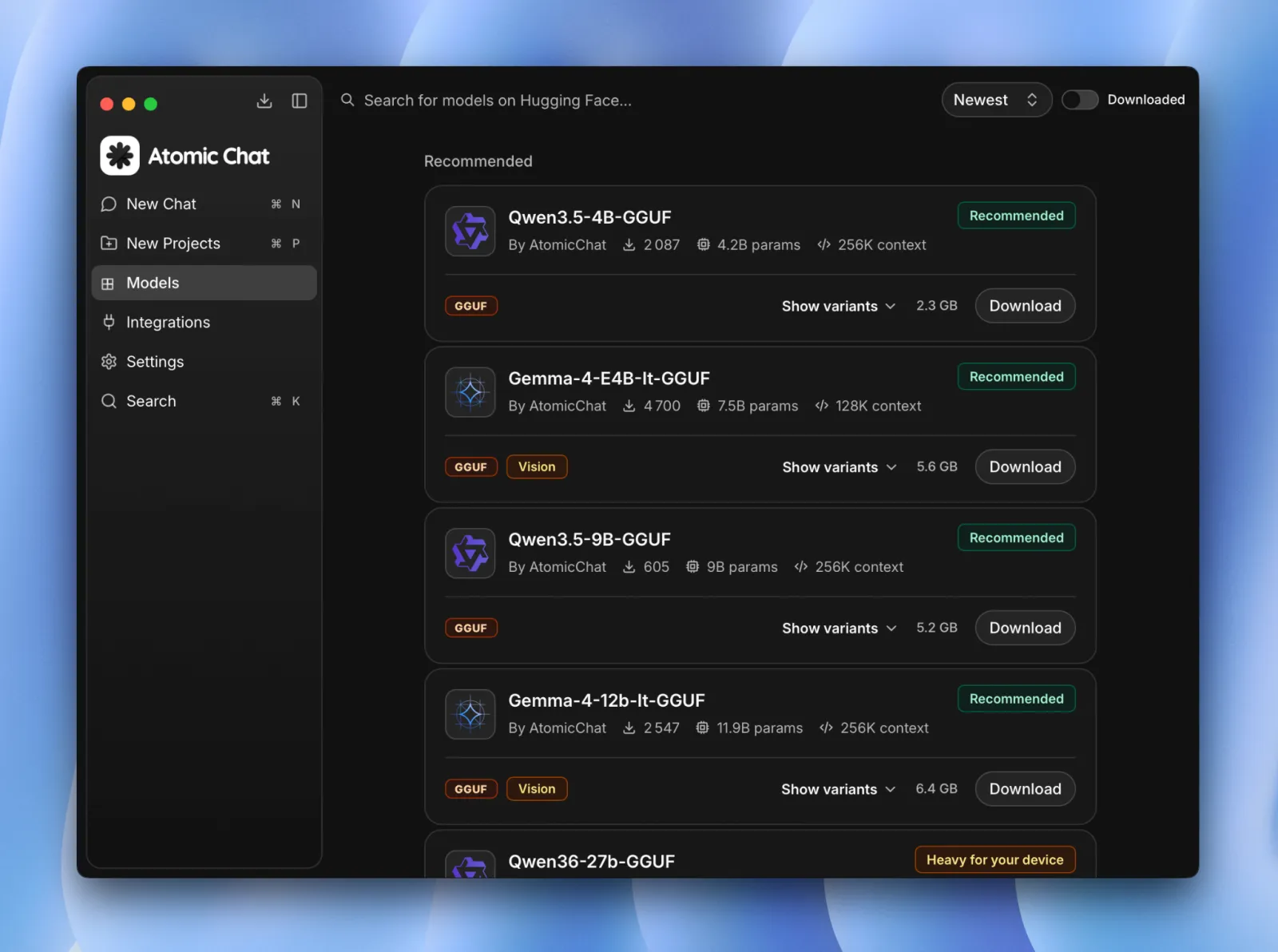Click download count icon for Qwen3.5-9B-GGUF

[629, 566]
